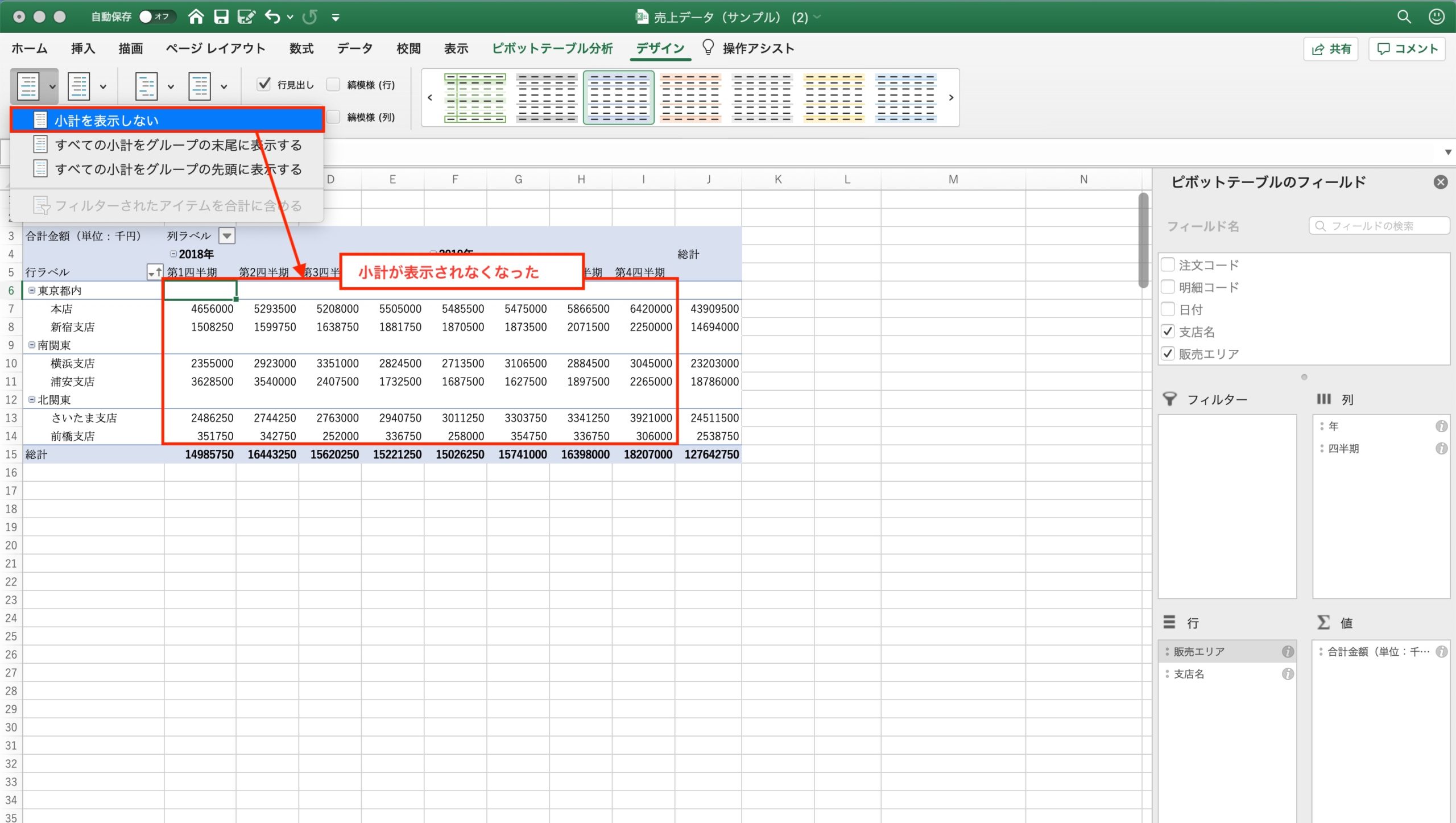The height and width of the screenshot is (823, 1456).
Task: Check the 明細コード field checkbox
Action: coord(1168,287)
